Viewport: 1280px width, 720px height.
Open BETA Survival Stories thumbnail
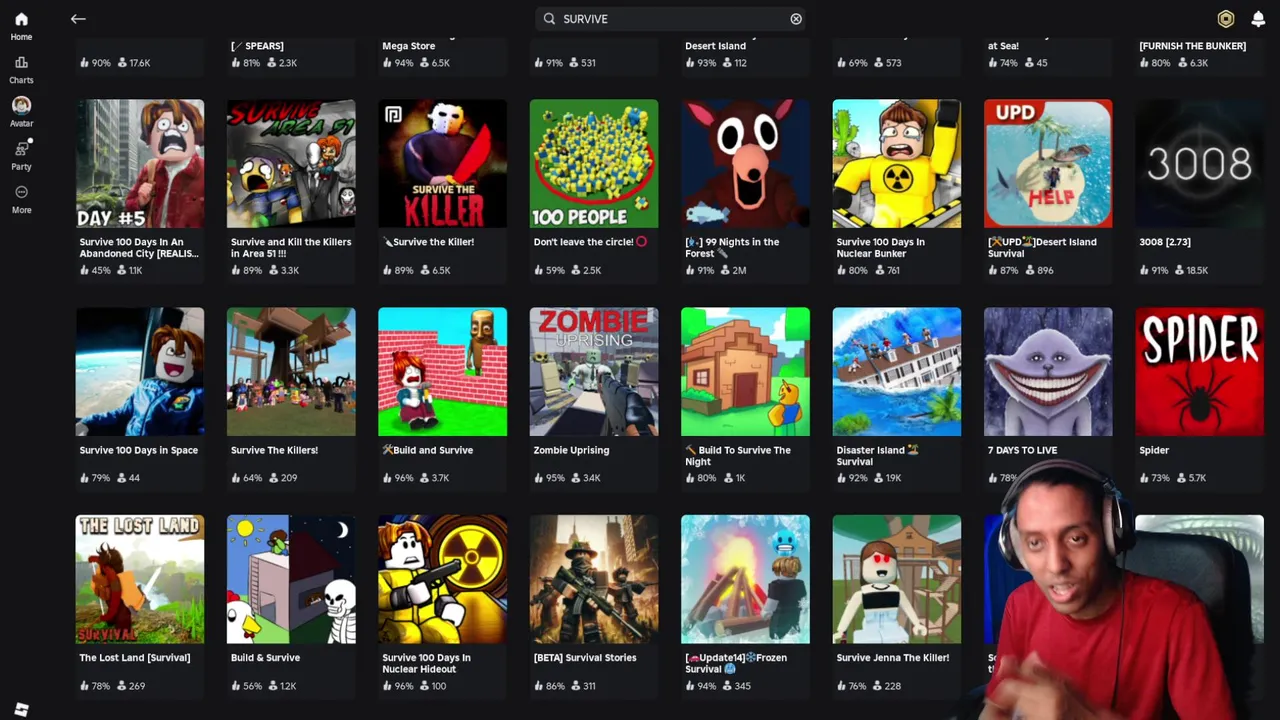[594, 579]
